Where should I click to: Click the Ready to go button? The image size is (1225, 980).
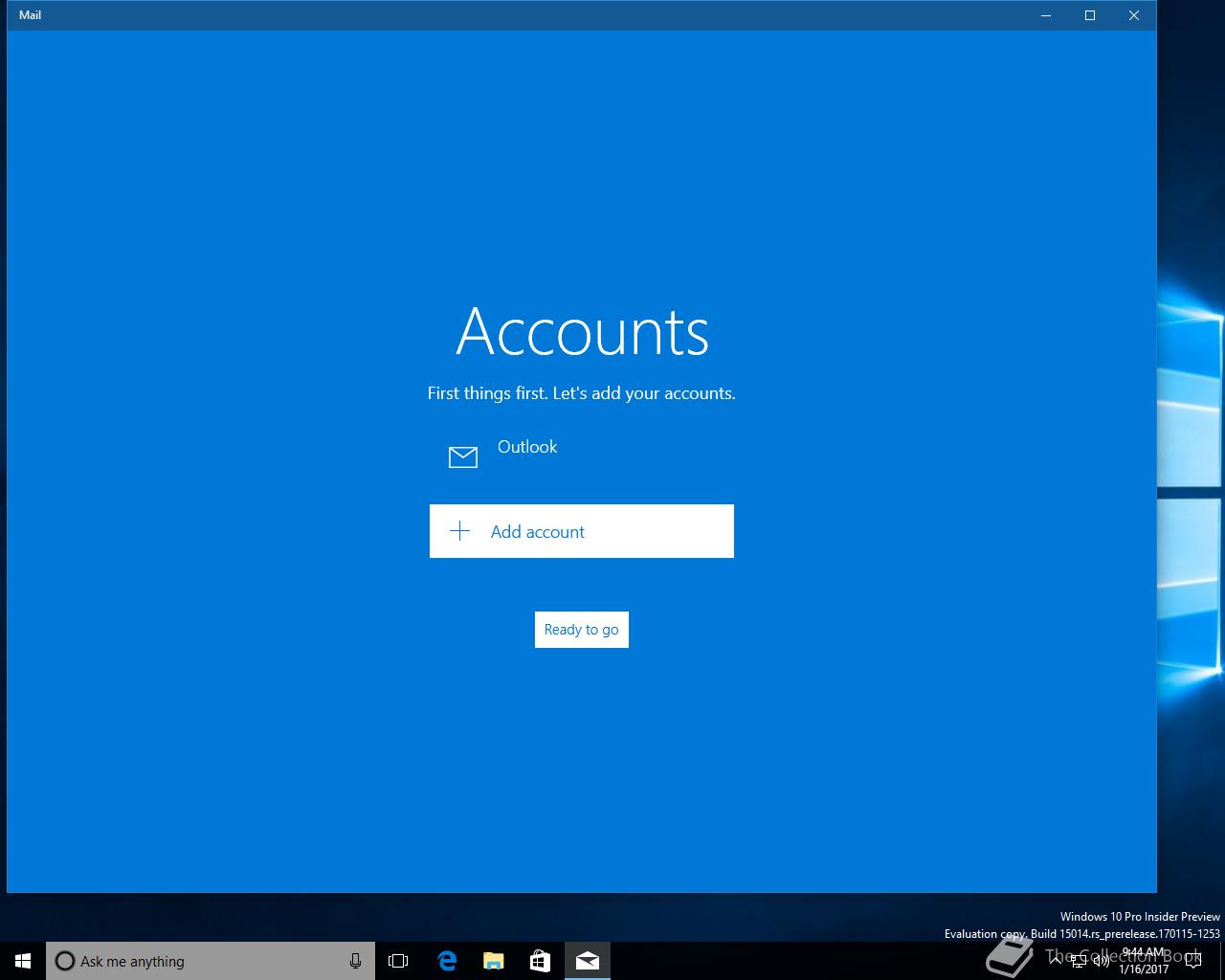pos(581,630)
